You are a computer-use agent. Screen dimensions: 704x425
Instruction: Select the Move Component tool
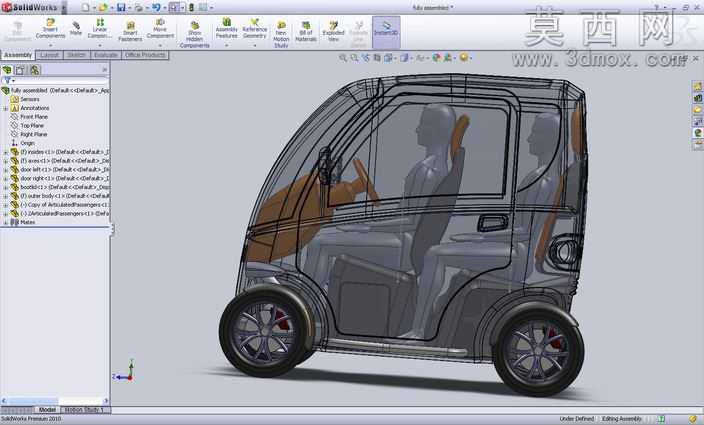point(160,29)
